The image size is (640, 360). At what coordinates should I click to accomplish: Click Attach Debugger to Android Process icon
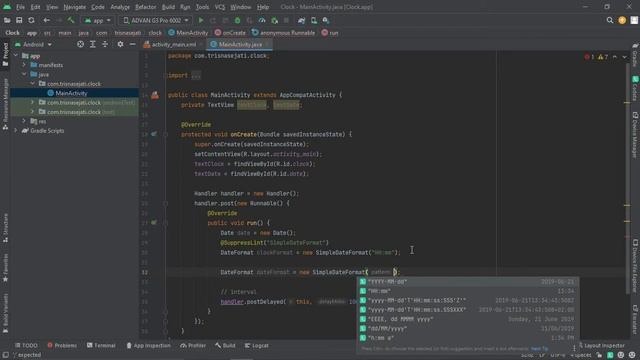pyautogui.click(x=274, y=20)
